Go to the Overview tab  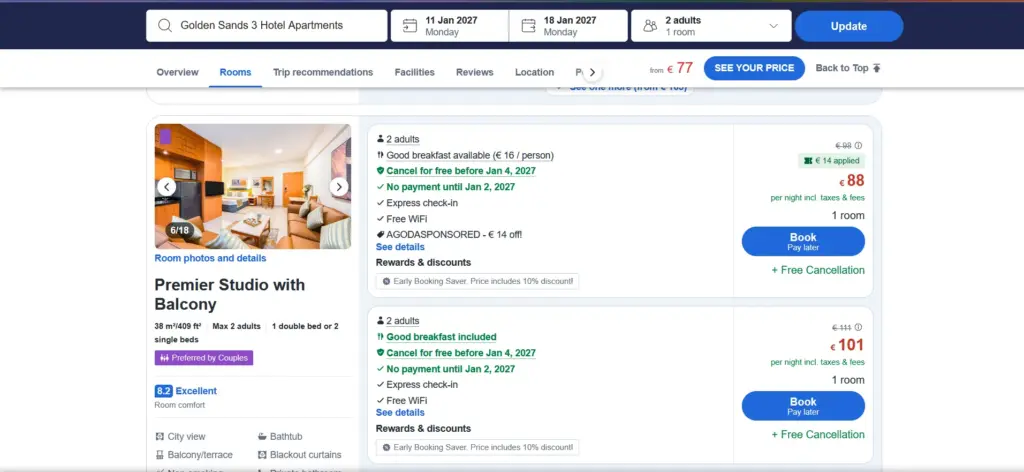(178, 72)
